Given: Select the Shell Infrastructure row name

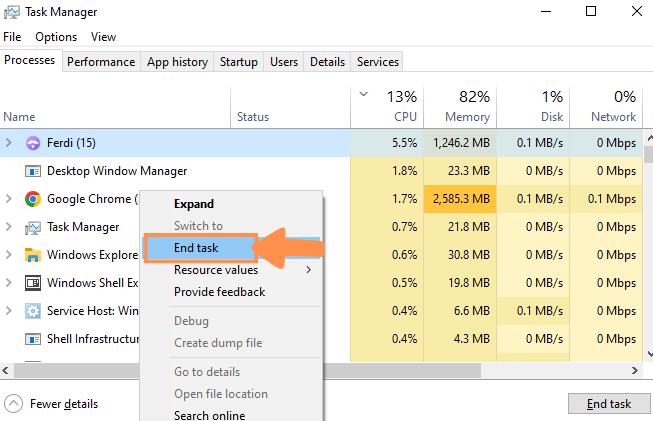Looking at the screenshot, I should (93, 339).
